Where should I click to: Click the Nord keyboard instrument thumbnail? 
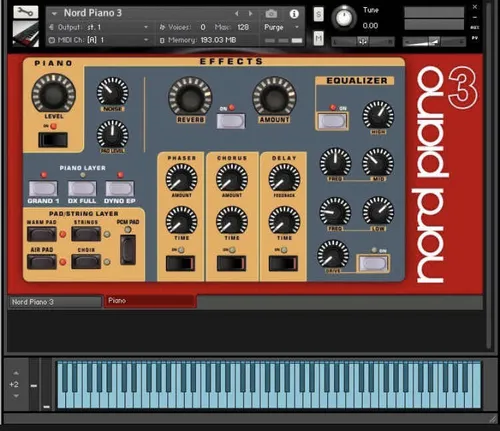26,33
